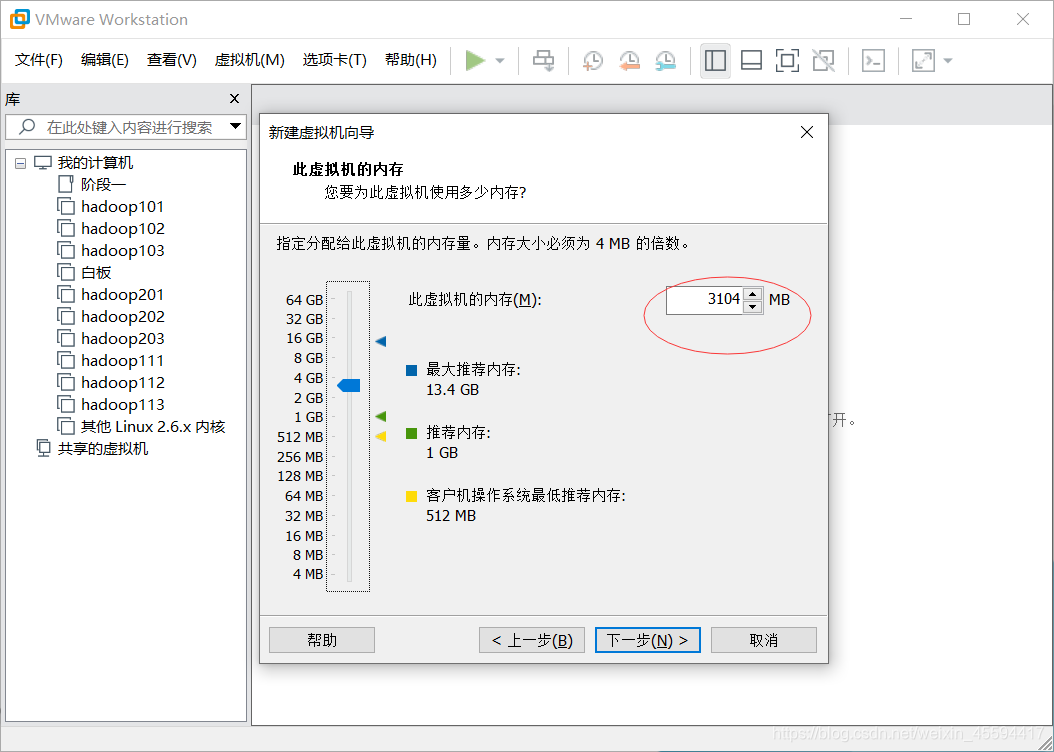Open the 帮助(H) menu
The width and height of the screenshot is (1054, 752).
pyautogui.click(x=411, y=60)
